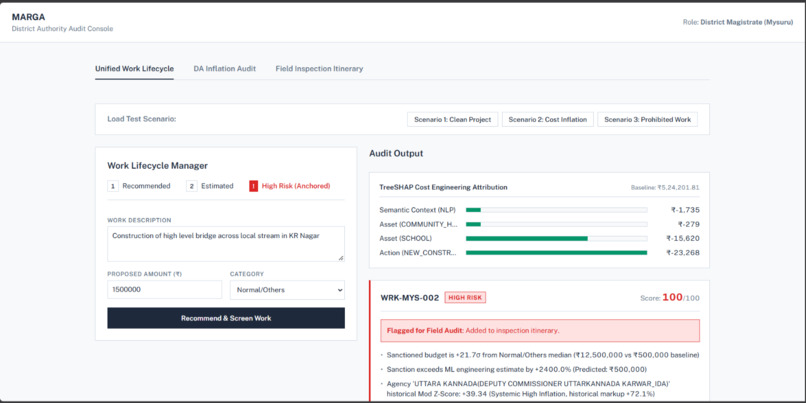
Task: Click the Load Test Scenario label
Action: pyautogui.click(x=141, y=119)
